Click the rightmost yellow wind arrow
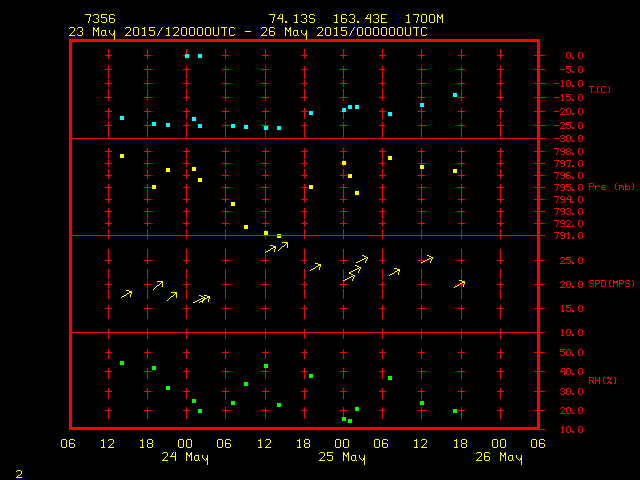Image resolution: width=640 pixels, height=480 pixels. pos(459,284)
